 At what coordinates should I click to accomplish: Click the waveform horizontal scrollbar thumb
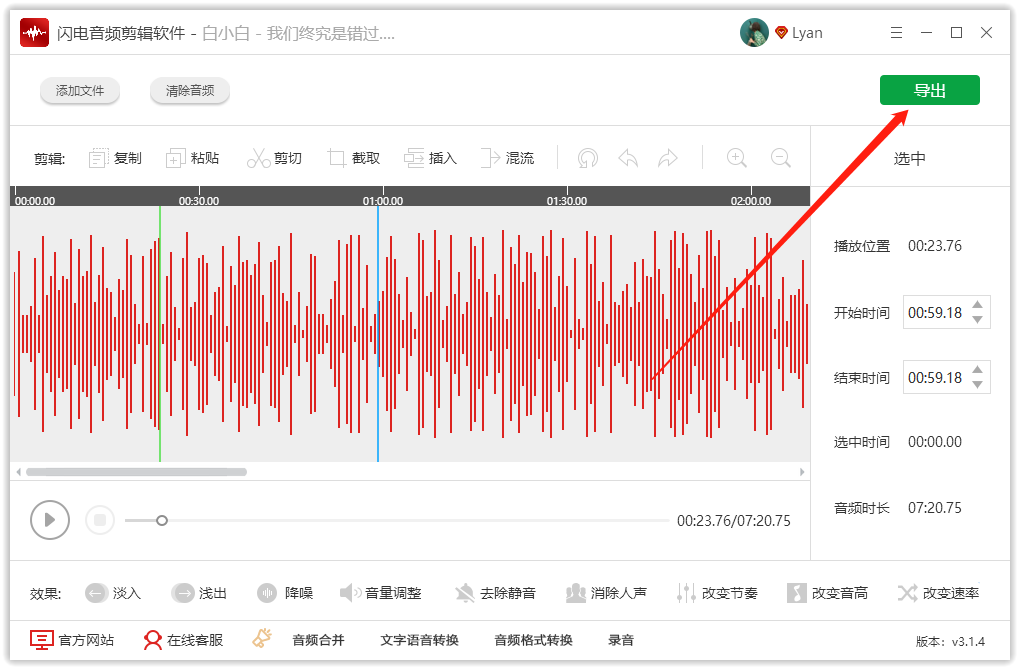pyautogui.click(x=136, y=472)
